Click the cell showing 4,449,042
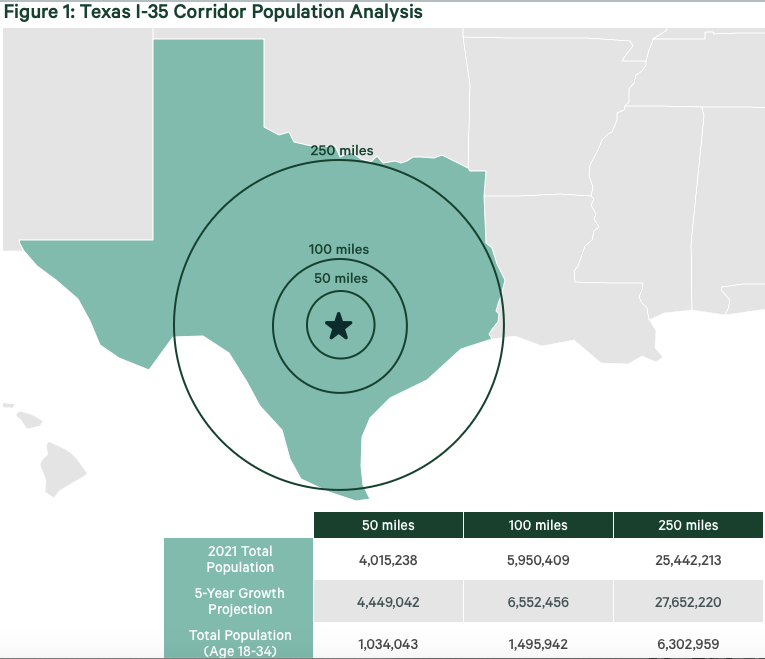Screen dimensions: 765x659 (388, 602)
